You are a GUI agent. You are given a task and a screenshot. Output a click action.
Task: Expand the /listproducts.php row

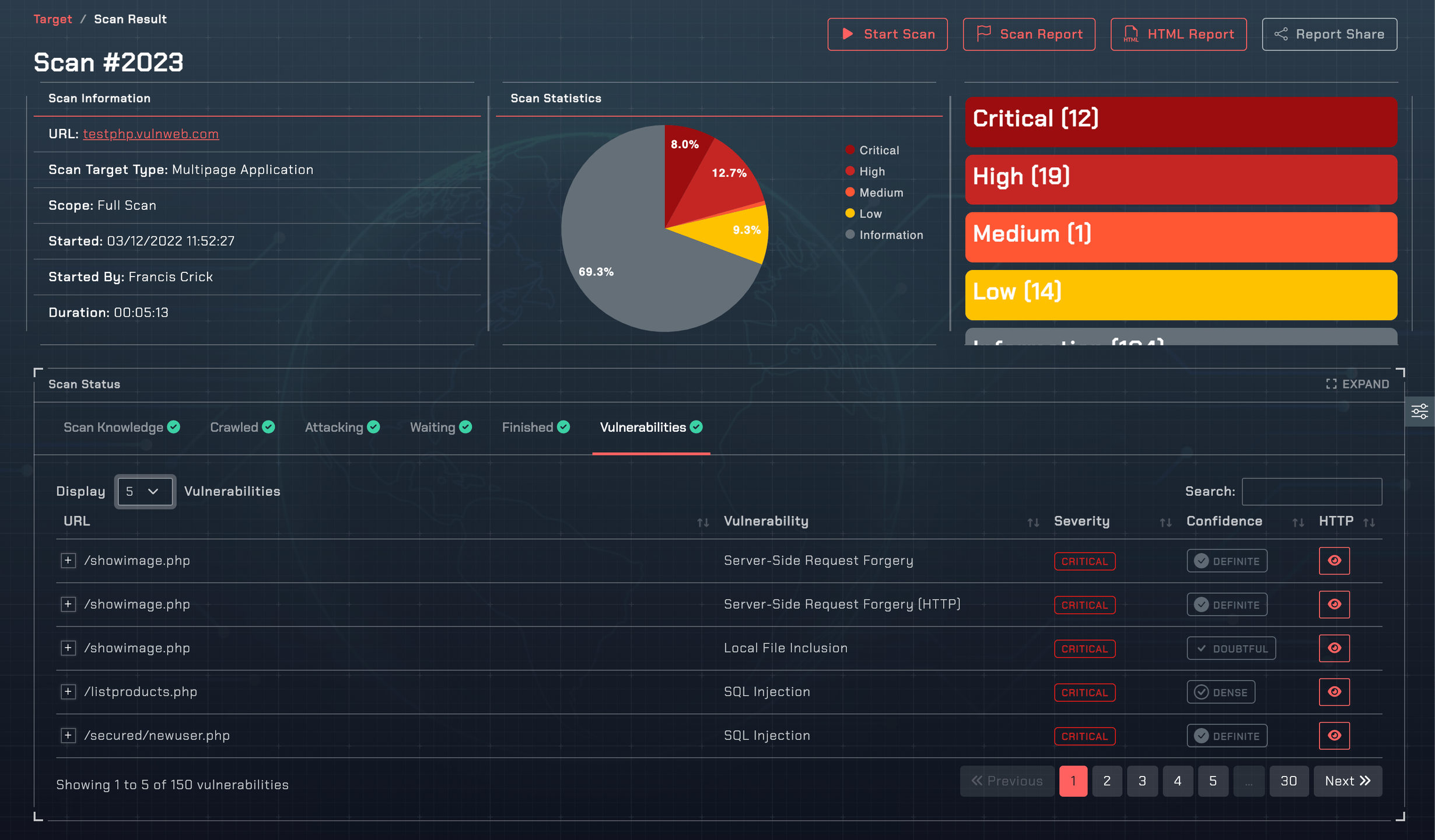click(68, 692)
